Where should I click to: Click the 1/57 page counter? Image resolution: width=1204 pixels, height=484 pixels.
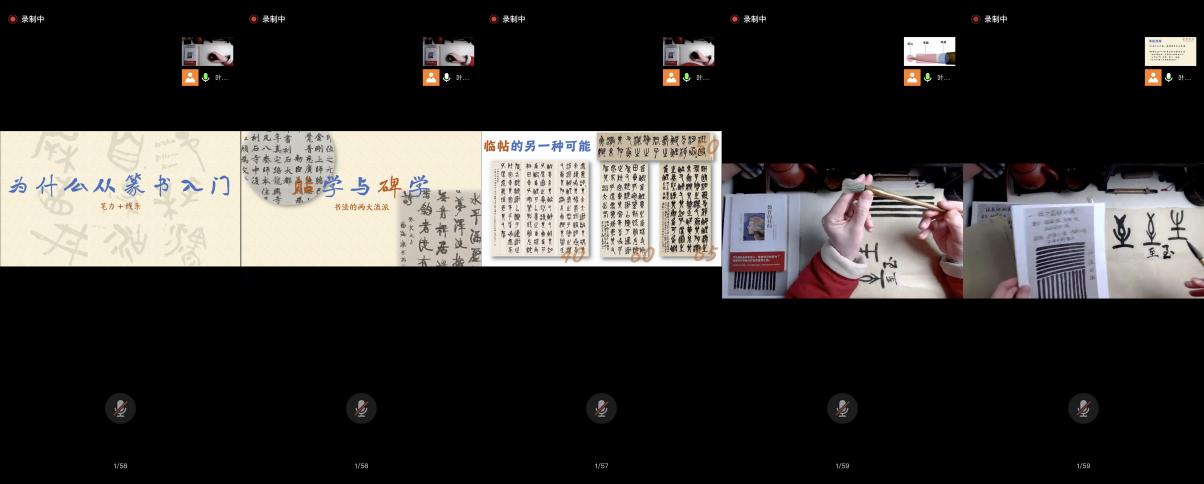click(601, 466)
